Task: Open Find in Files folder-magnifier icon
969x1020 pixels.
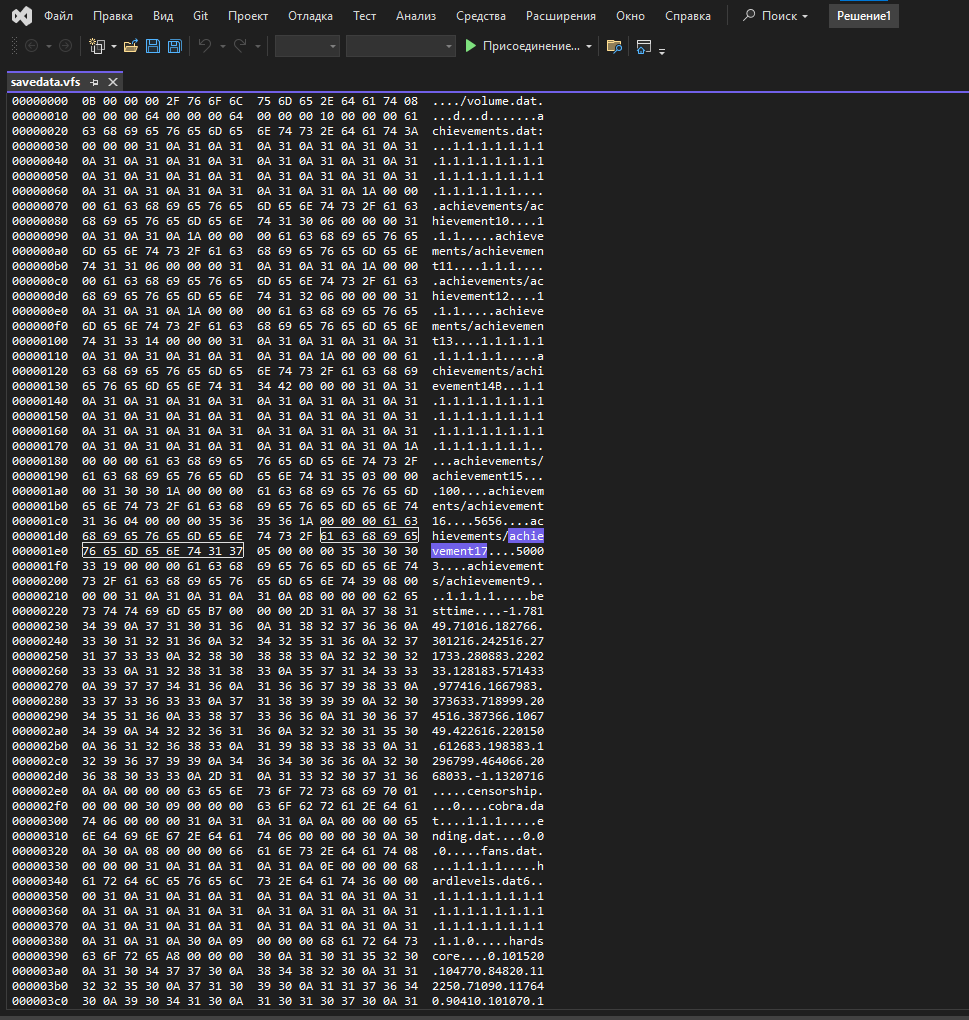Action: [x=614, y=46]
